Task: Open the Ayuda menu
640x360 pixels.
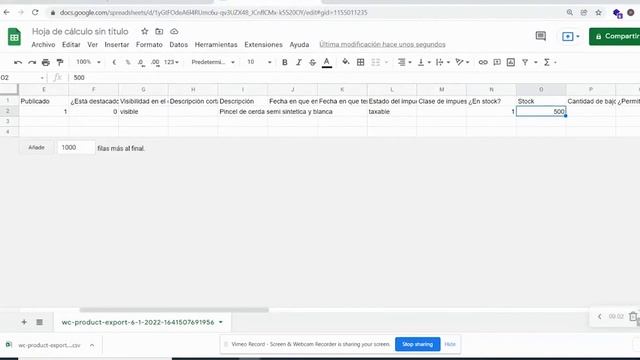Action: click(x=299, y=44)
